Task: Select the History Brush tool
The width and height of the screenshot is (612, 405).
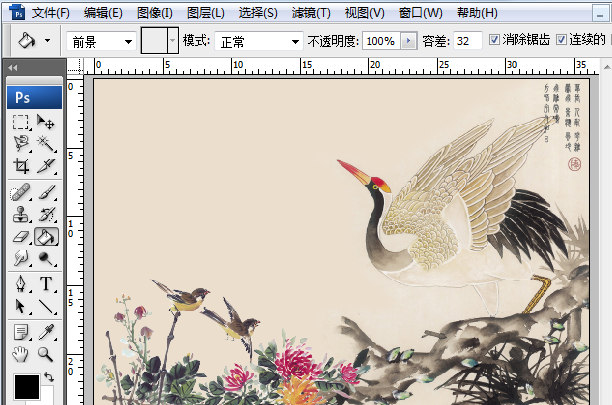Action: tap(46, 215)
